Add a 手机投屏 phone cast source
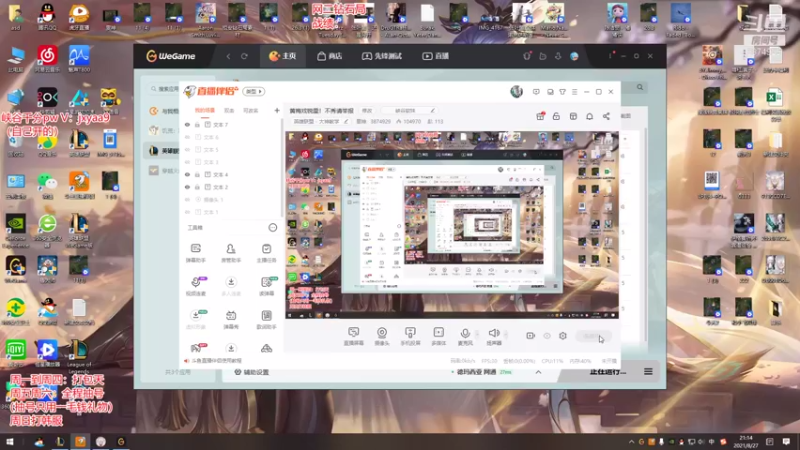This screenshot has height=450, width=800. 410,336
